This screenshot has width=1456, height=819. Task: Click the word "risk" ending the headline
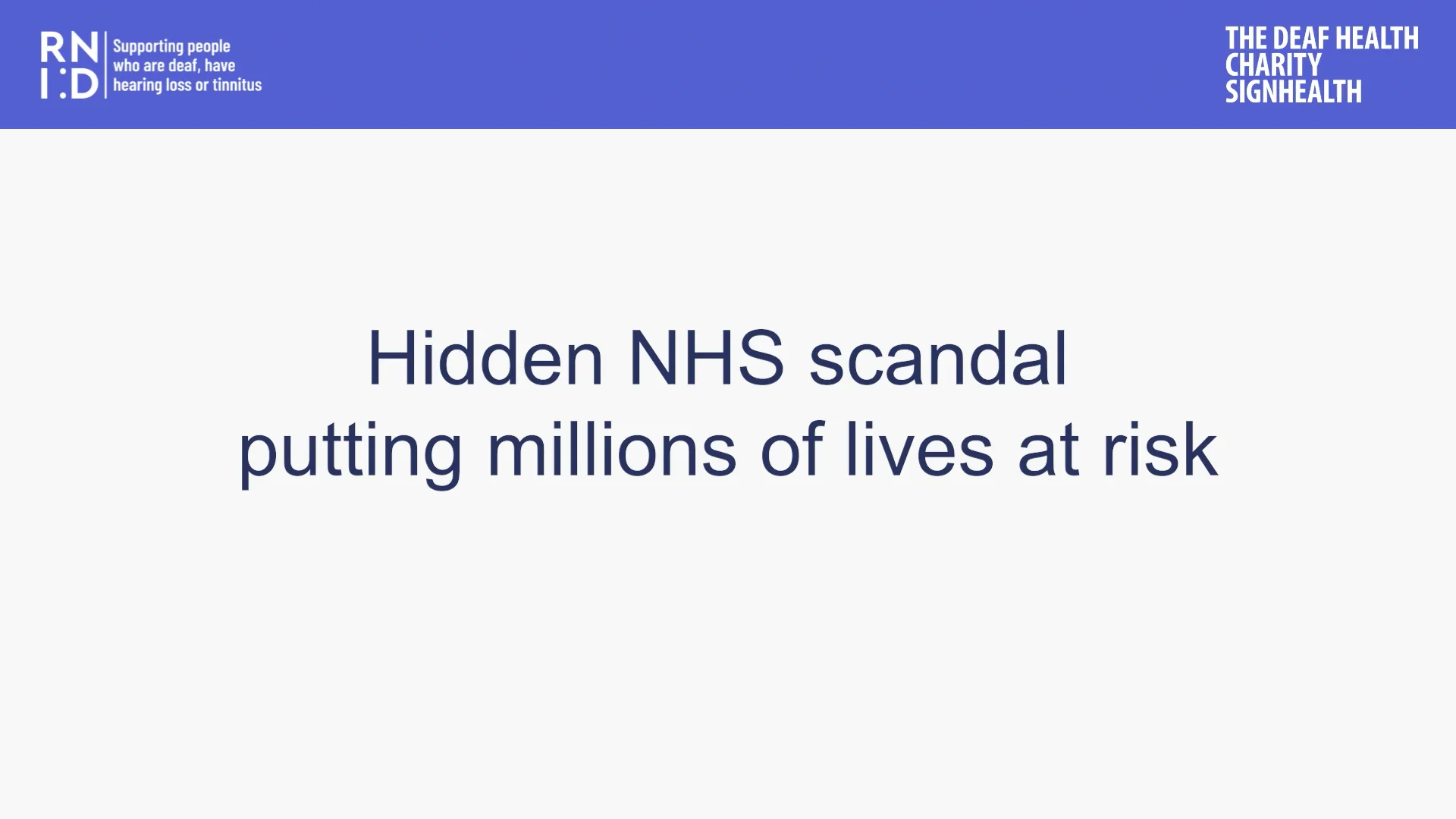(1160, 450)
